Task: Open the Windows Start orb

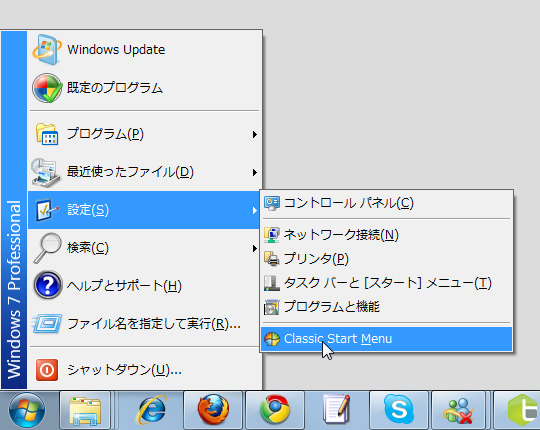Action: (27, 410)
